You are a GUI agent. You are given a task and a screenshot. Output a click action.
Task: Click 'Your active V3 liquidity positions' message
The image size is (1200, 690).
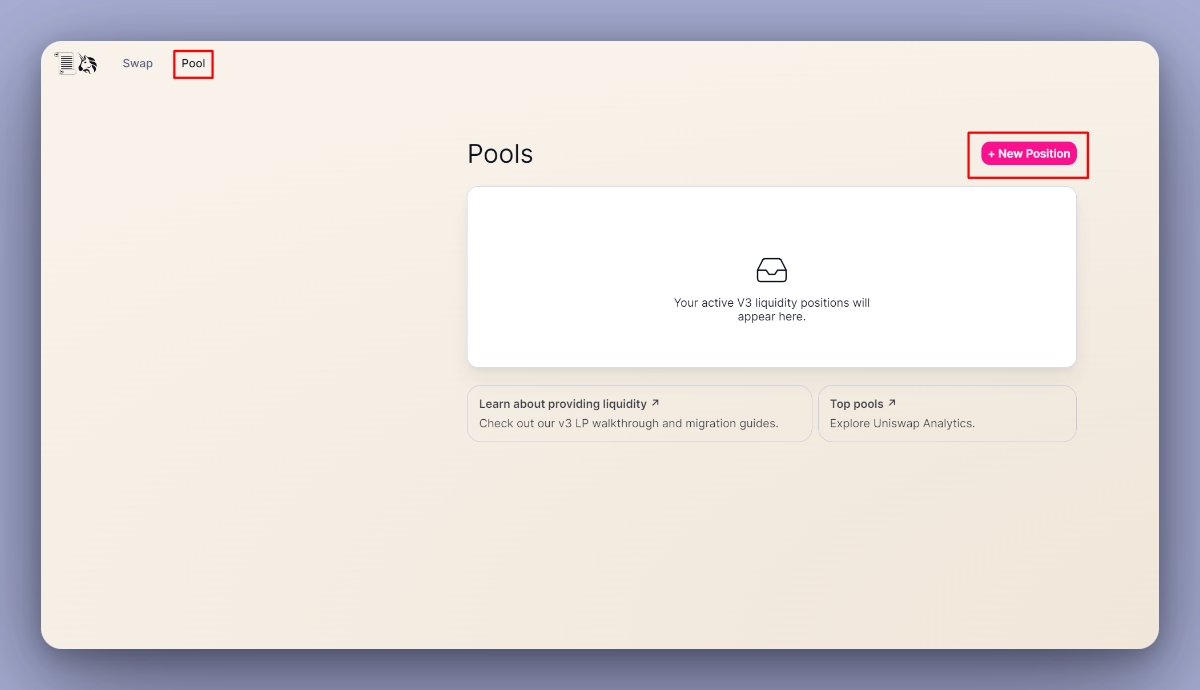(772, 309)
